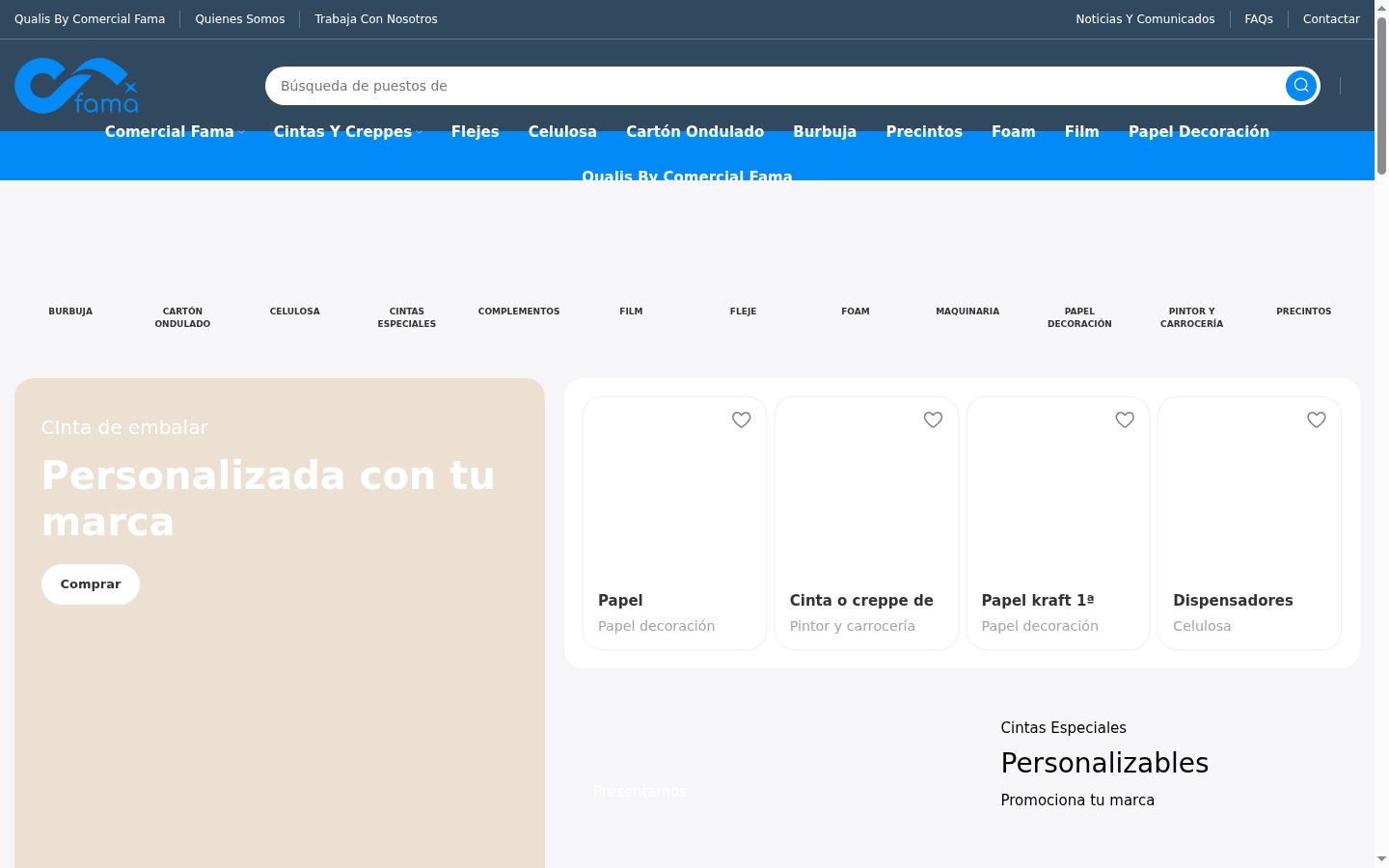Click Celulosa under the Dispensadores card

point(1202,626)
